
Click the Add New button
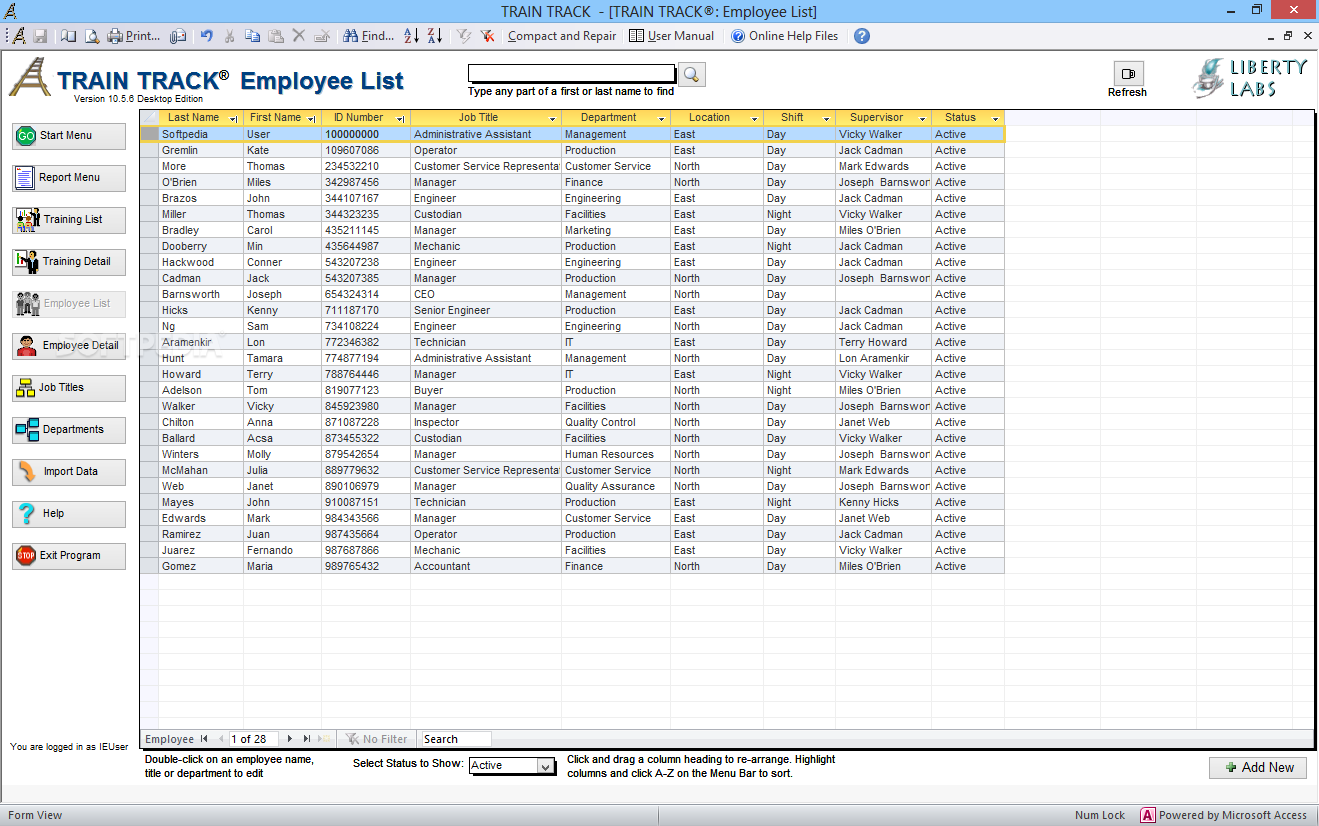tap(1258, 768)
